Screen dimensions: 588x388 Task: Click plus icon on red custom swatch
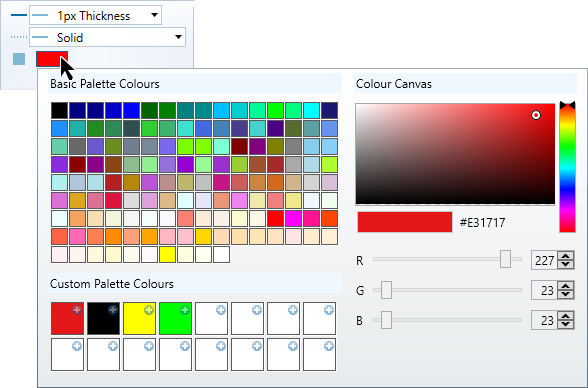point(77,310)
